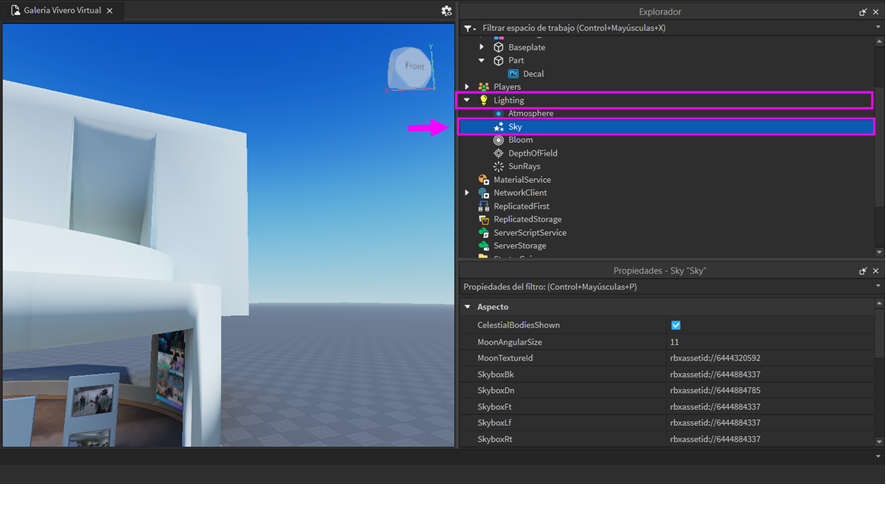The image size is (886, 506).
Task: Switch to Galería Vivero Virtual tab
Action: 60,11
